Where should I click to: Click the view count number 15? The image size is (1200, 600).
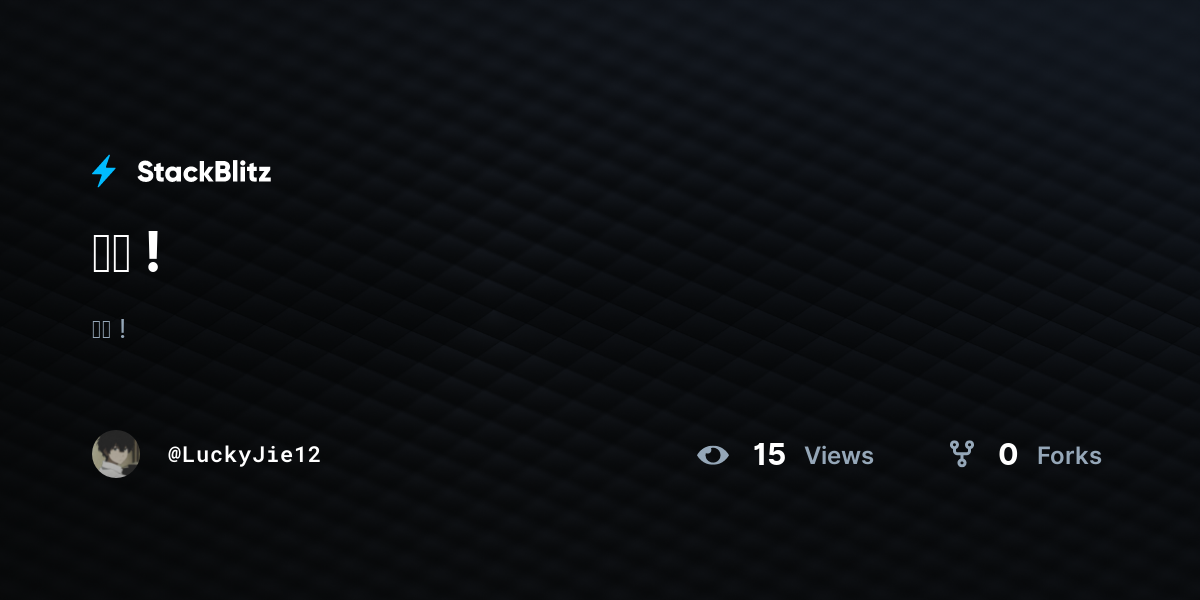pyautogui.click(x=769, y=455)
